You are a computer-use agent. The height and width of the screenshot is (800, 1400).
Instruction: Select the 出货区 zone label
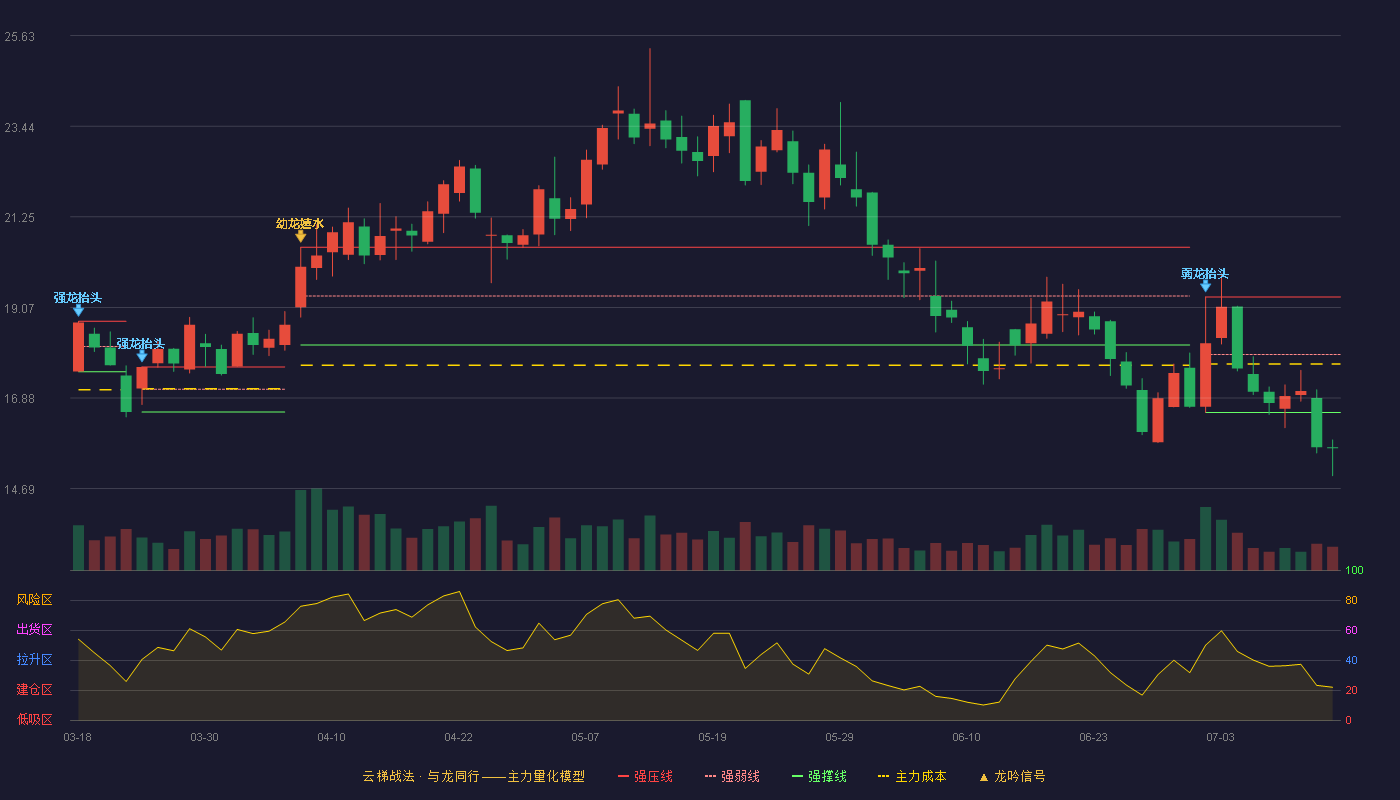click(x=34, y=630)
